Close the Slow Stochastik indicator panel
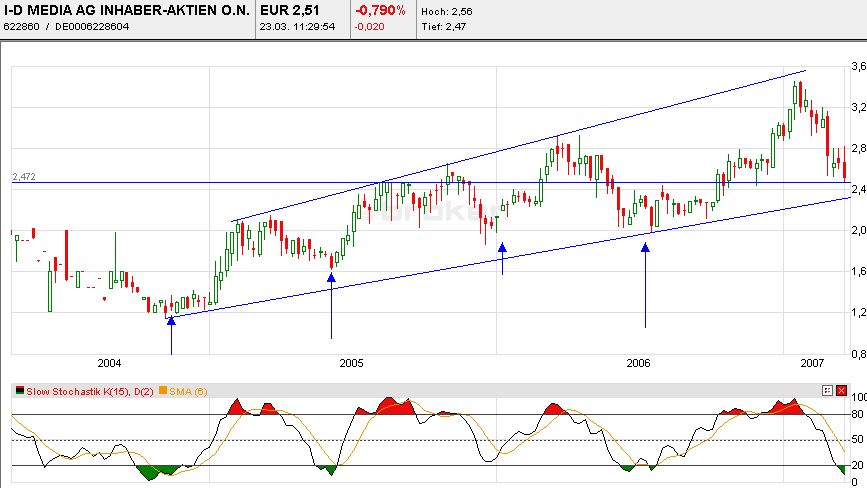Viewport: 867px width, 488px height. point(841,391)
